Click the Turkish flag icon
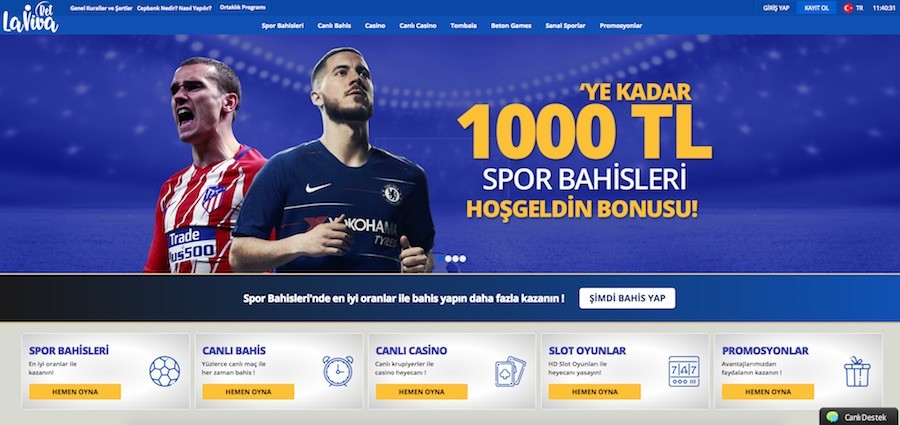Viewport: 900px width, 425px height. [x=848, y=8]
